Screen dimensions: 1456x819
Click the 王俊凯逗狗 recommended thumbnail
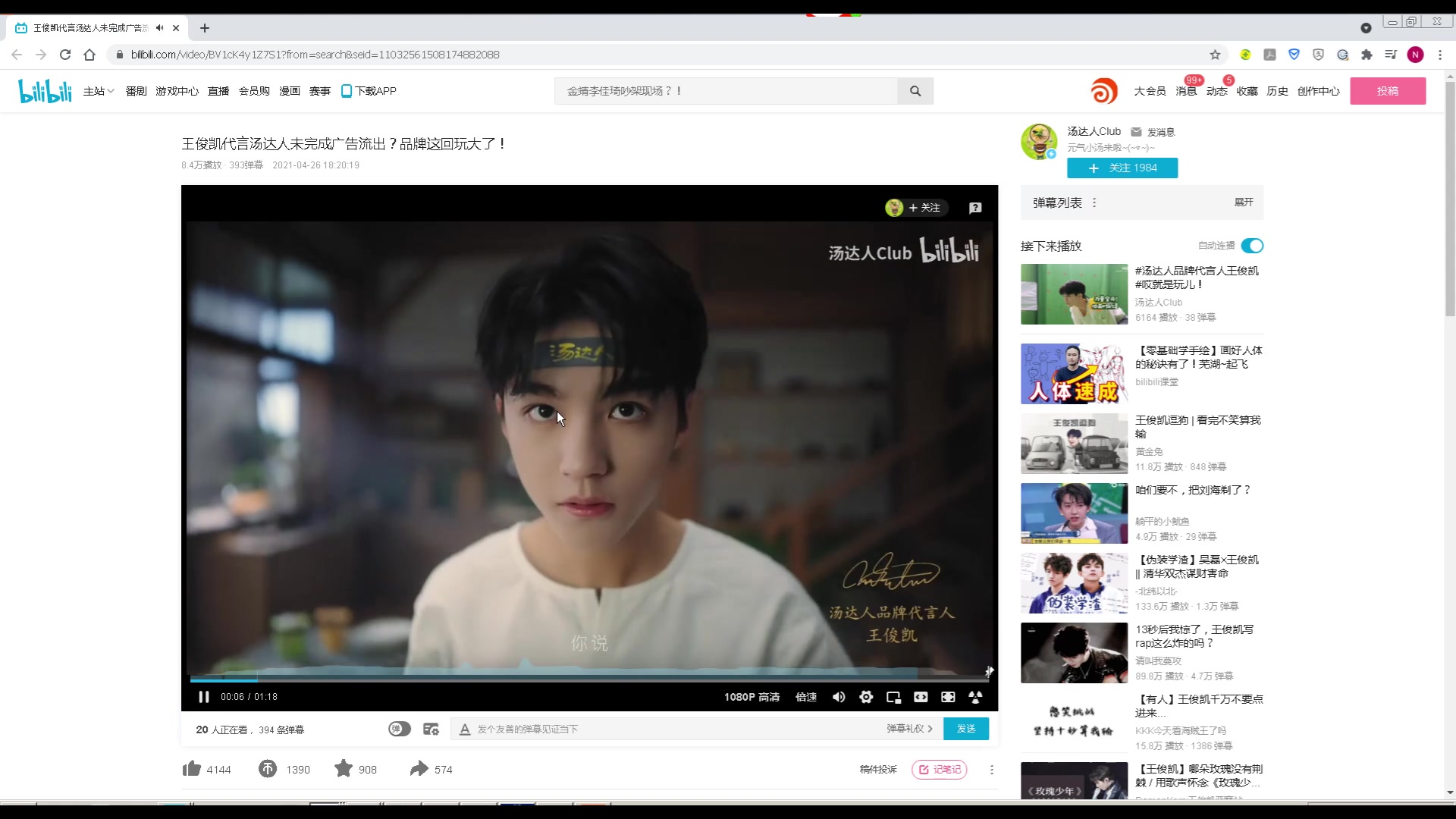click(1074, 443)
